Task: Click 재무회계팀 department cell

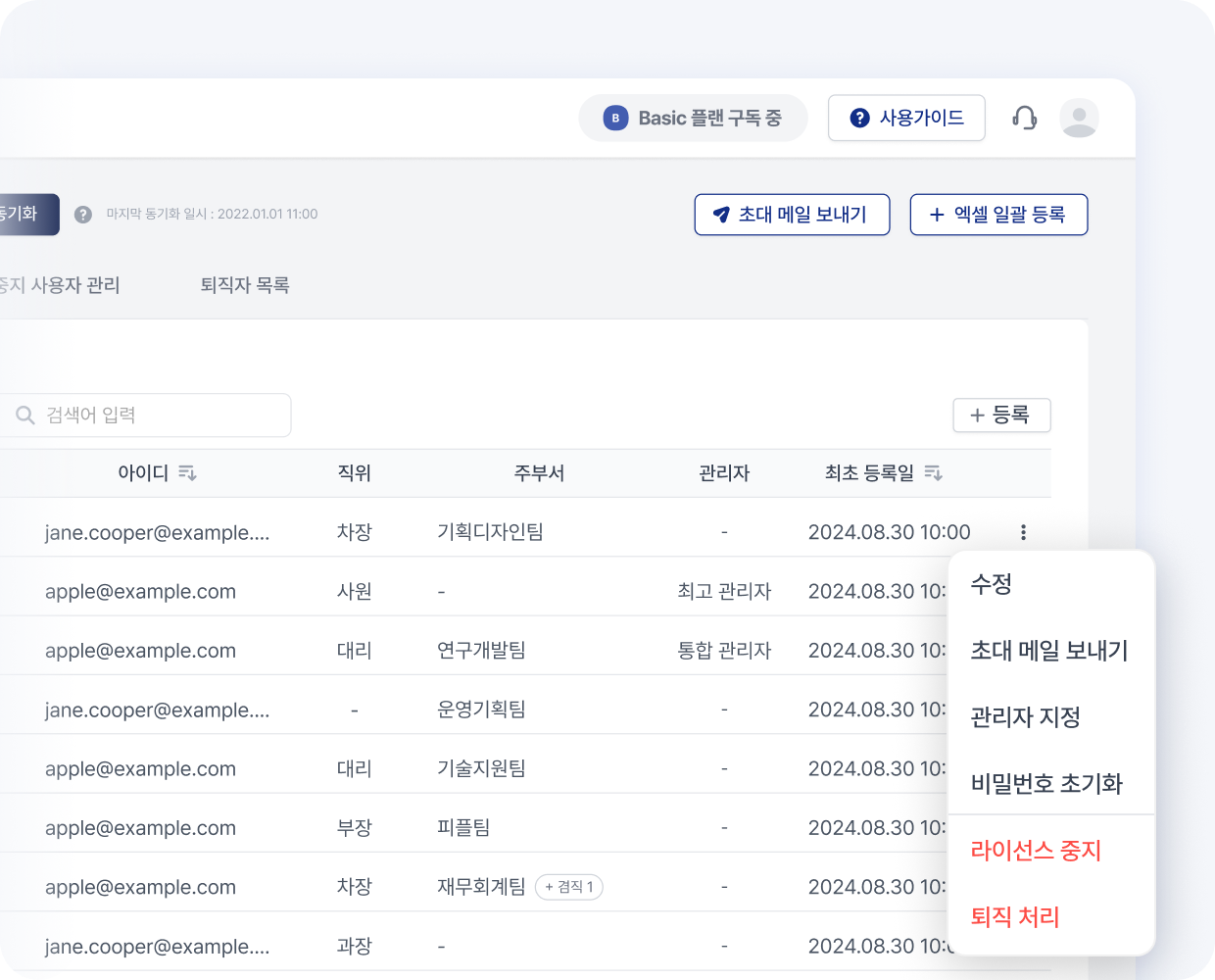Action: pyautogui.click(x=481, y=887)
